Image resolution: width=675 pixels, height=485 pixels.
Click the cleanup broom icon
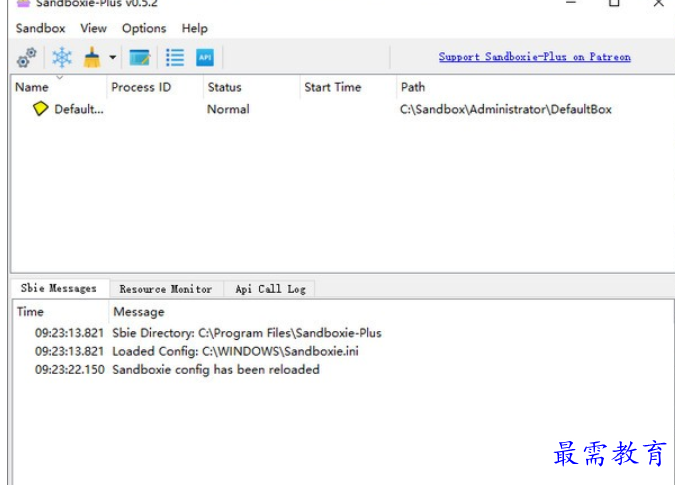click(92, 57)
